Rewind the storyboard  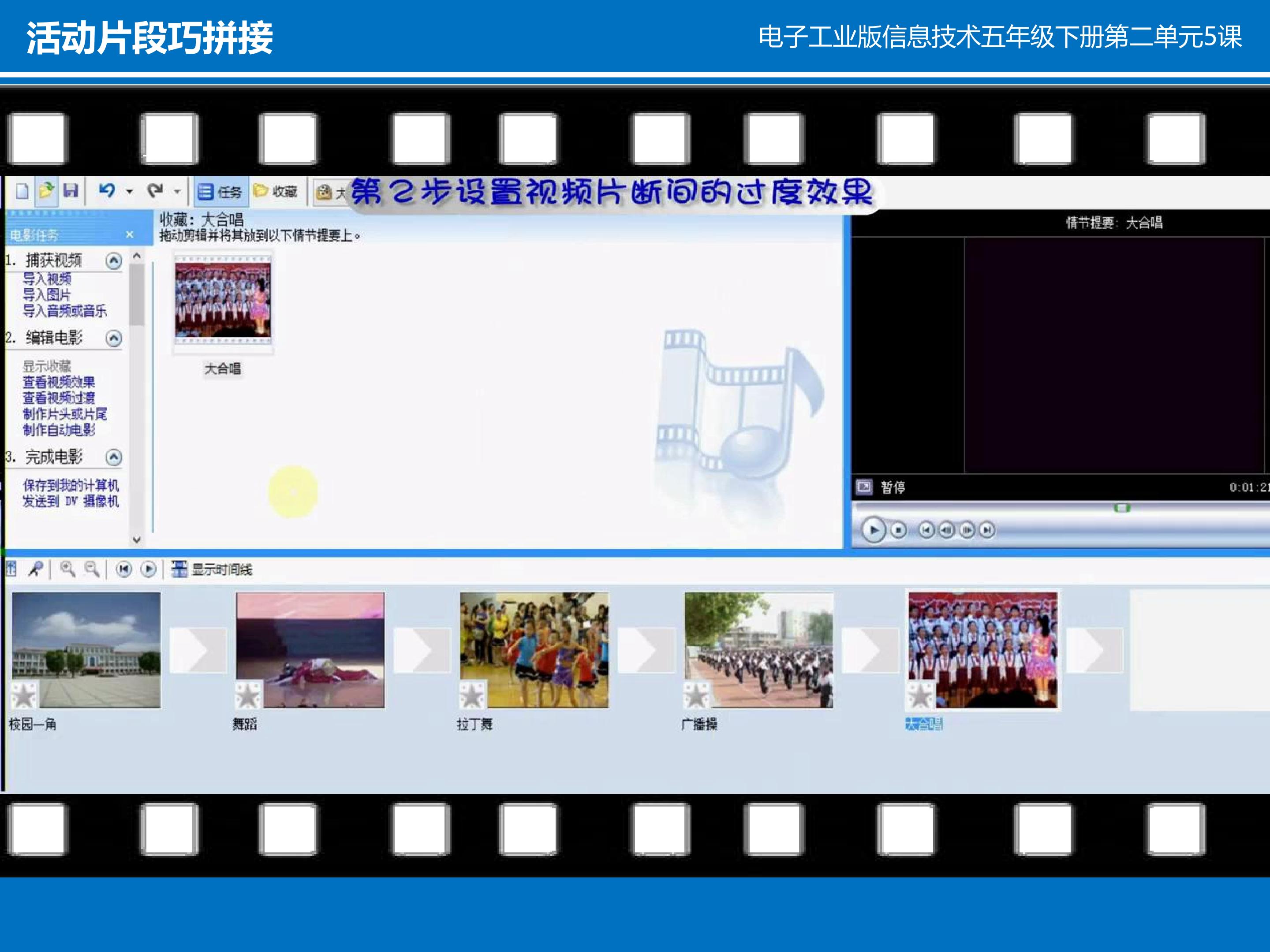pyautogui.click(x=123, y=569)
